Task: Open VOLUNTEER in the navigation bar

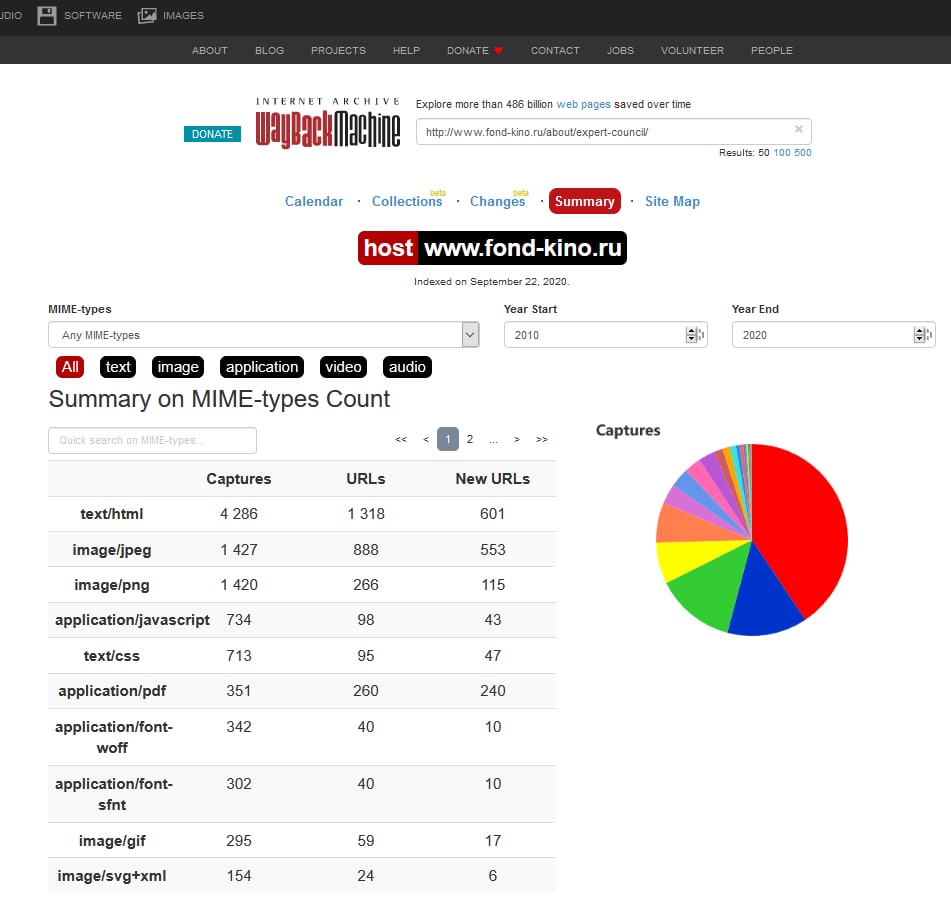Action: 692,50
